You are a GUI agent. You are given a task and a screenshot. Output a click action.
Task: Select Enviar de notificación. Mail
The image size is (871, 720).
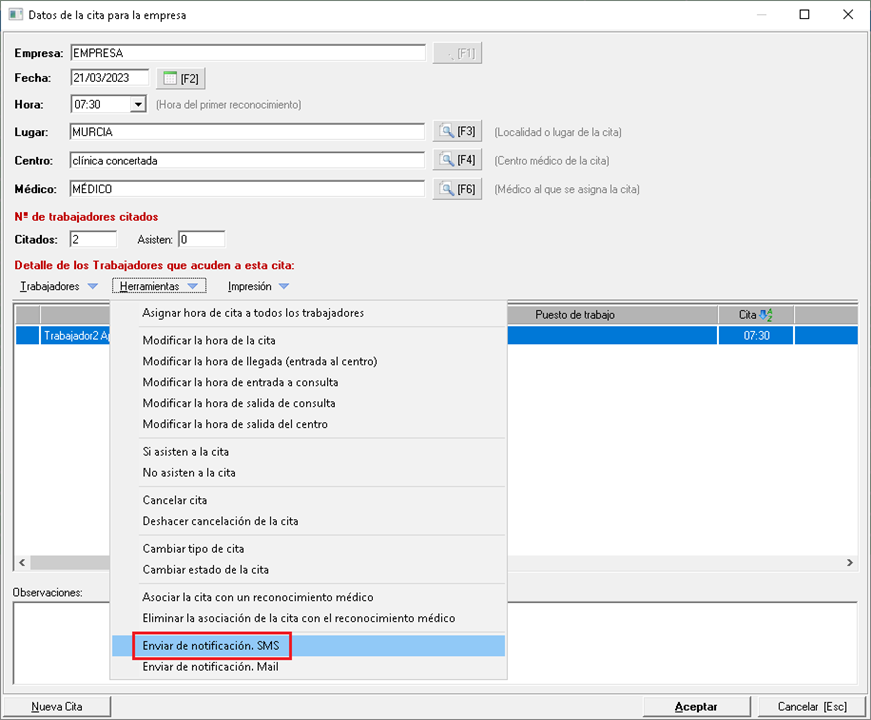[x=211, y=667]
